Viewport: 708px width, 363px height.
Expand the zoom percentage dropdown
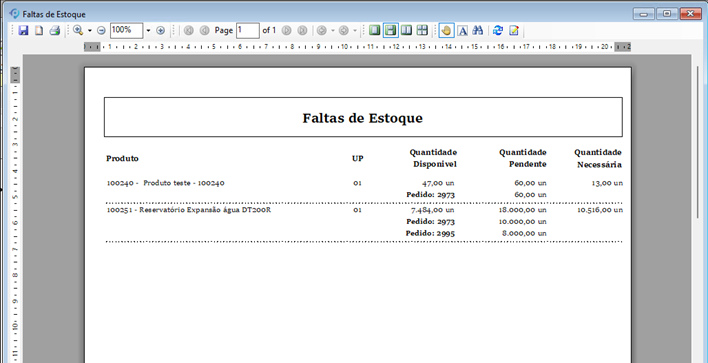coord(148,30)
